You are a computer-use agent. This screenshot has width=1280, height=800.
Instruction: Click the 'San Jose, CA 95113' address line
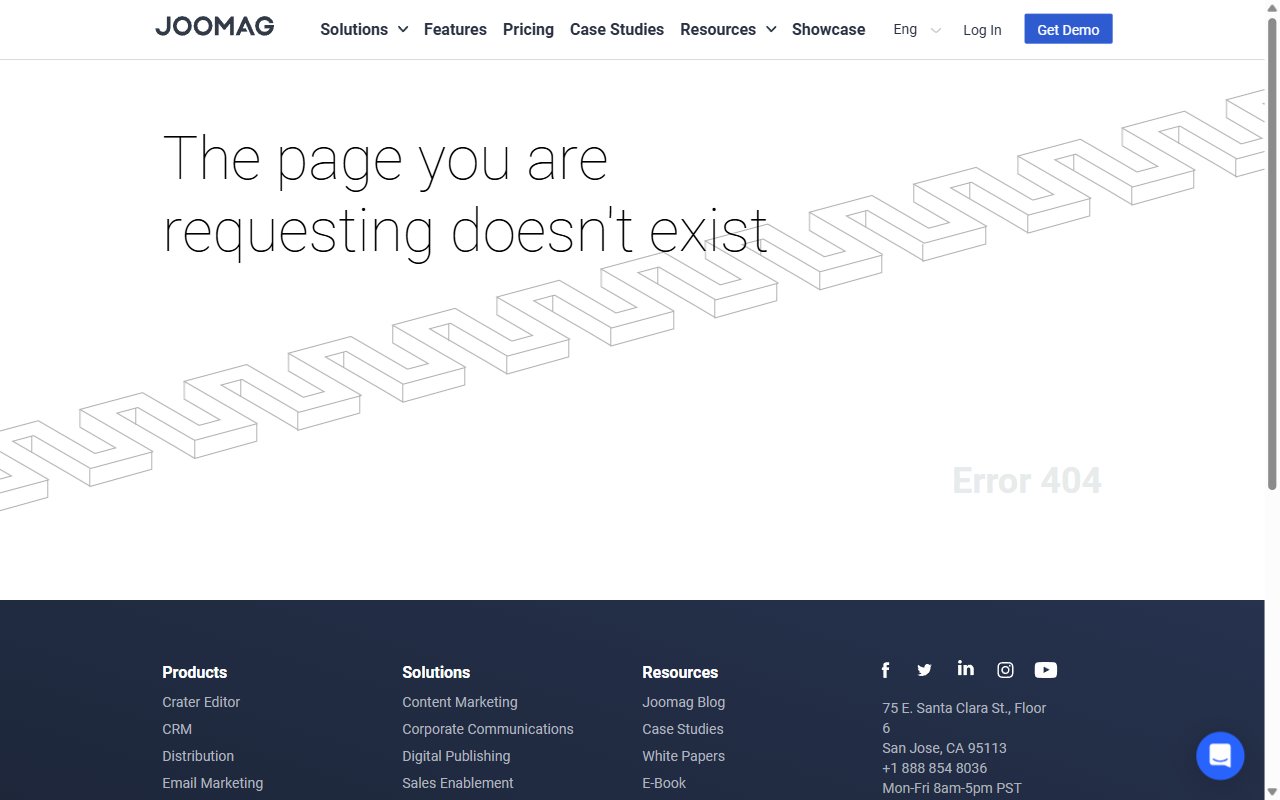944,748
